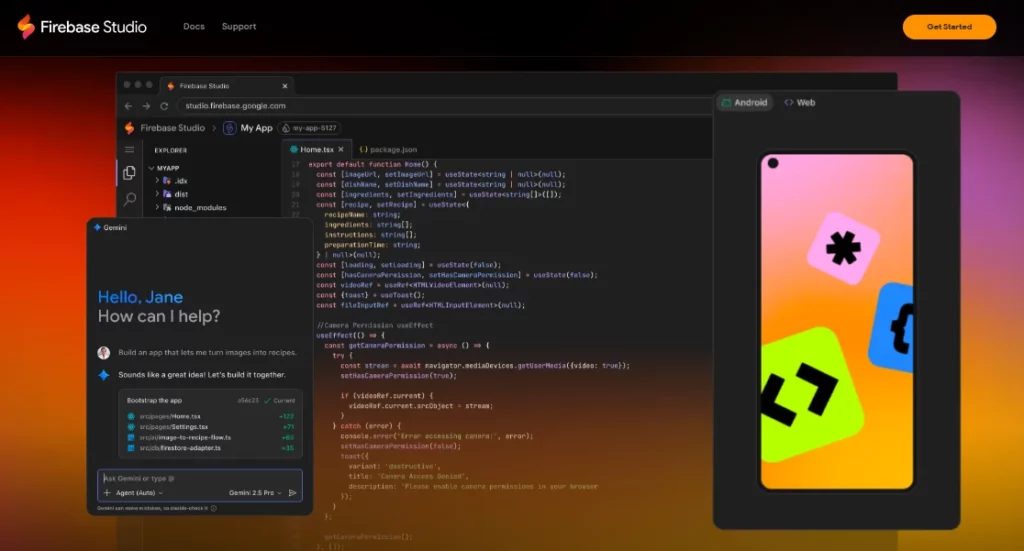The width and height of the screenshot is (1024, 551).
Task: Click the +122 change count for Home.tsx
Action: [x=287, y=417]
